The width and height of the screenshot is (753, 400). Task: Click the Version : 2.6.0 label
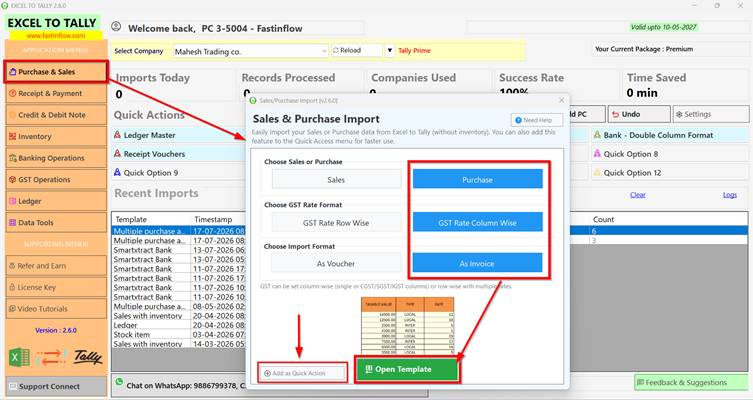tap(56, 330)
